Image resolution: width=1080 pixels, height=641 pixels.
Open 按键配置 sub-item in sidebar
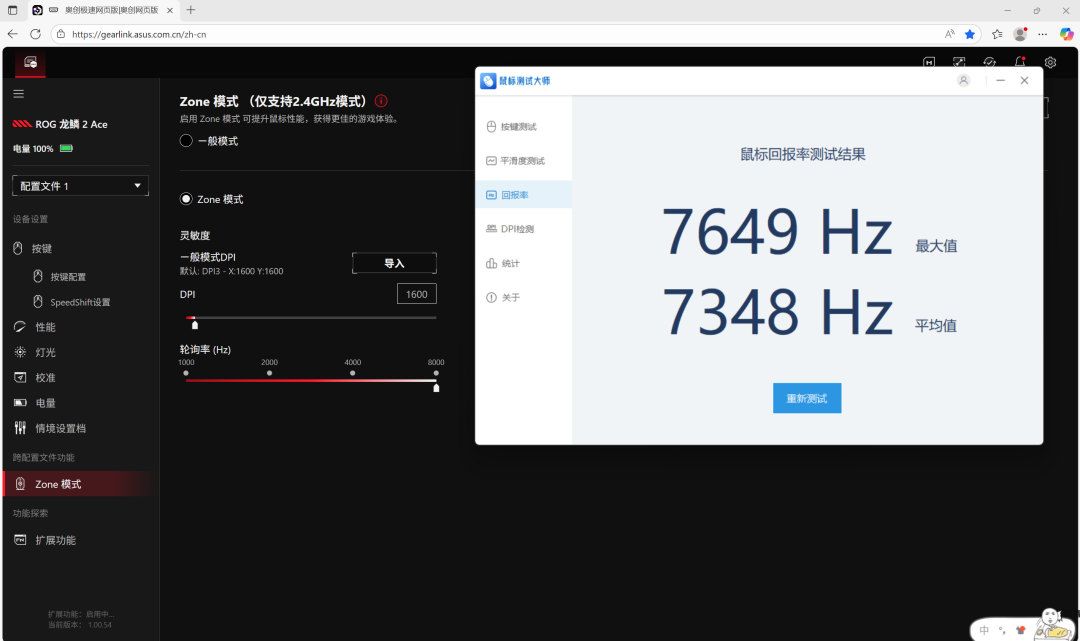coord(68,277)
